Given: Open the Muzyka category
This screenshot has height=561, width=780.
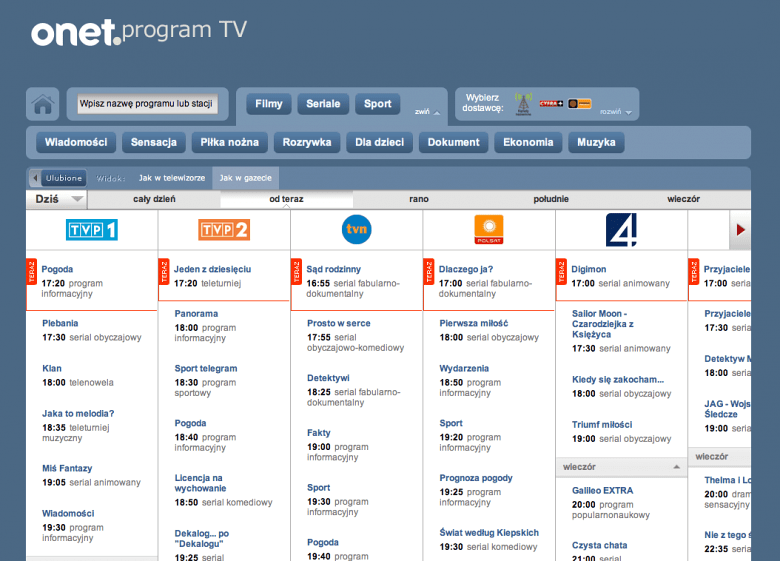Looking at the screenshot, I should pos(596,142).
